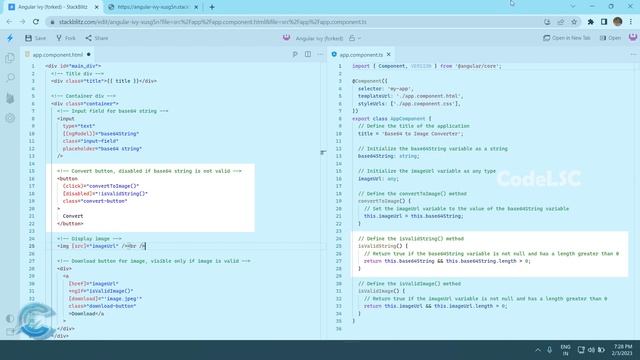Click the StackBlitz lightning bolt logo
Screen dimensions: 640x360
pyautogui.click(x=10, y=38)
